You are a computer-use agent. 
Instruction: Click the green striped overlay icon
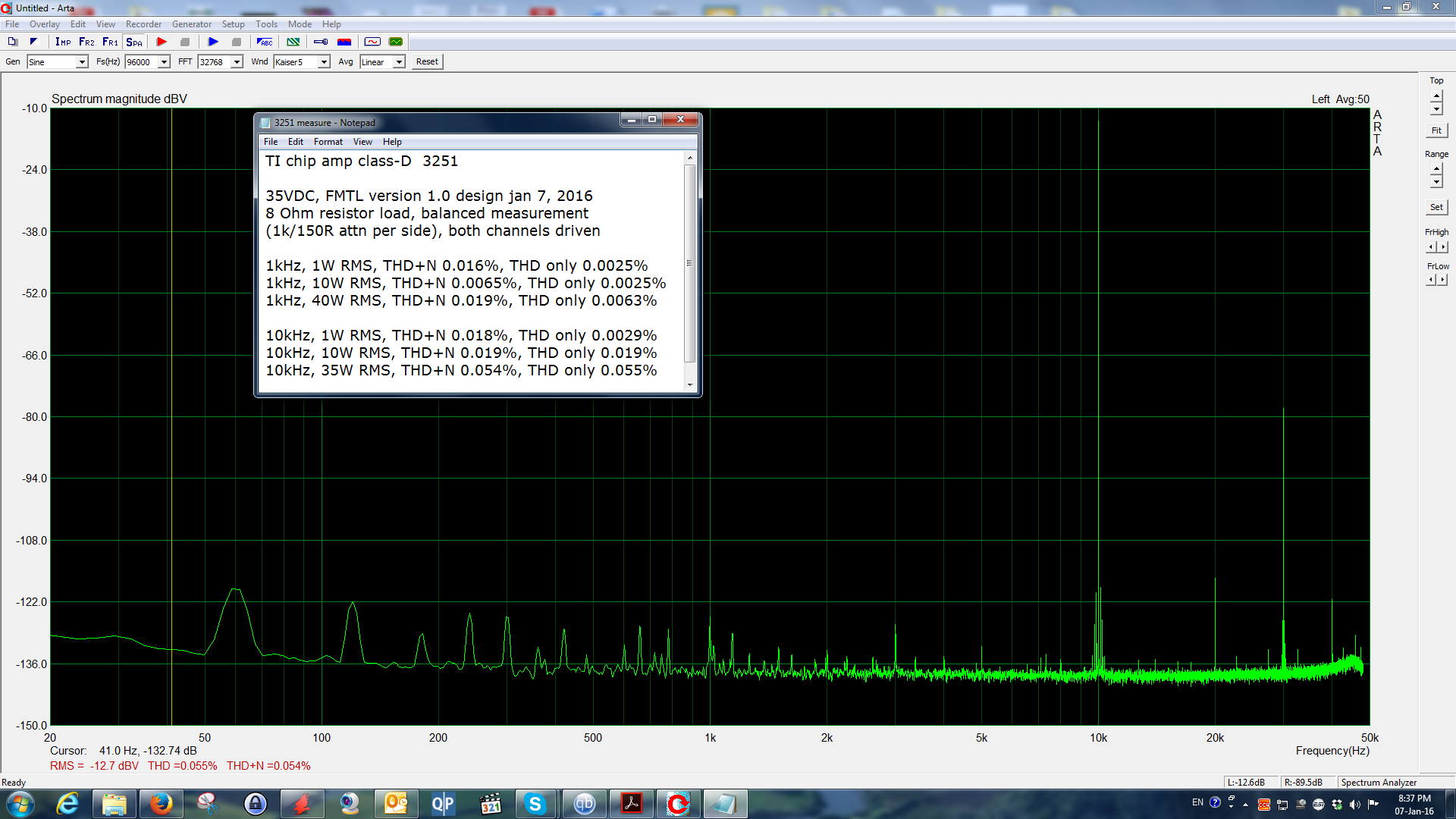pyautogui.click(x=293, y=42)
